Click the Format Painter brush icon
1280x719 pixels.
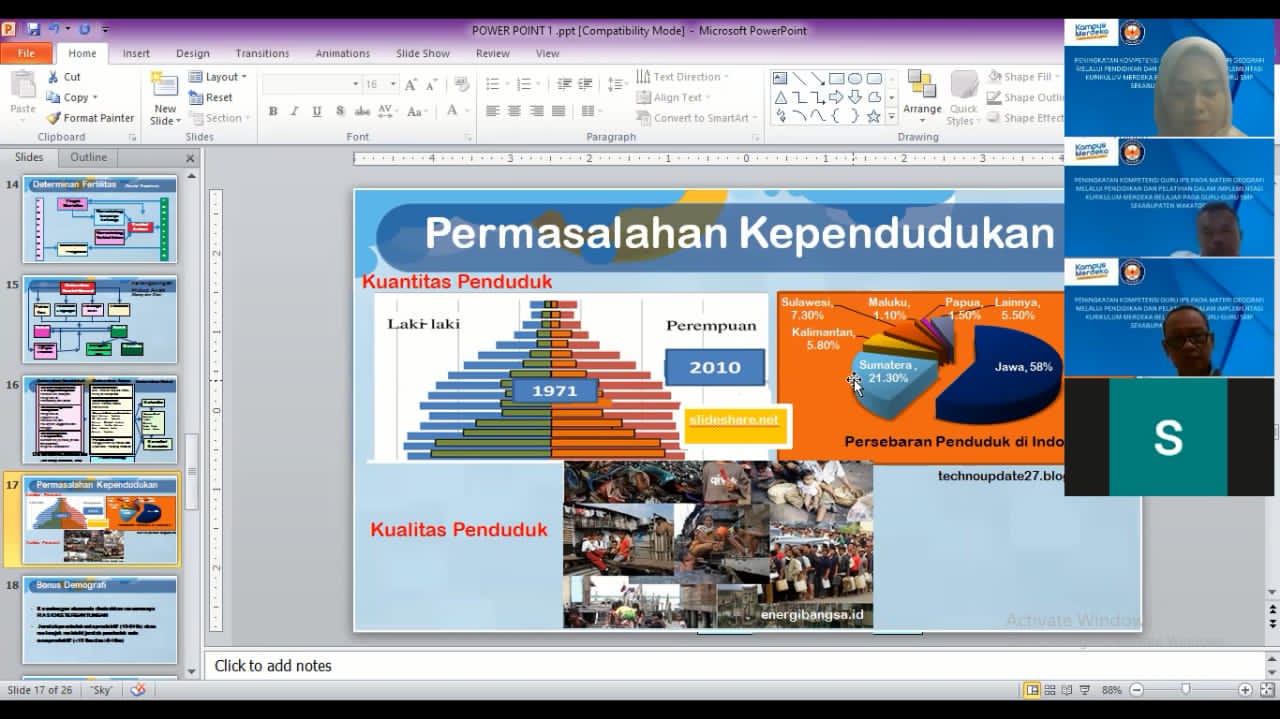[54, 118]
